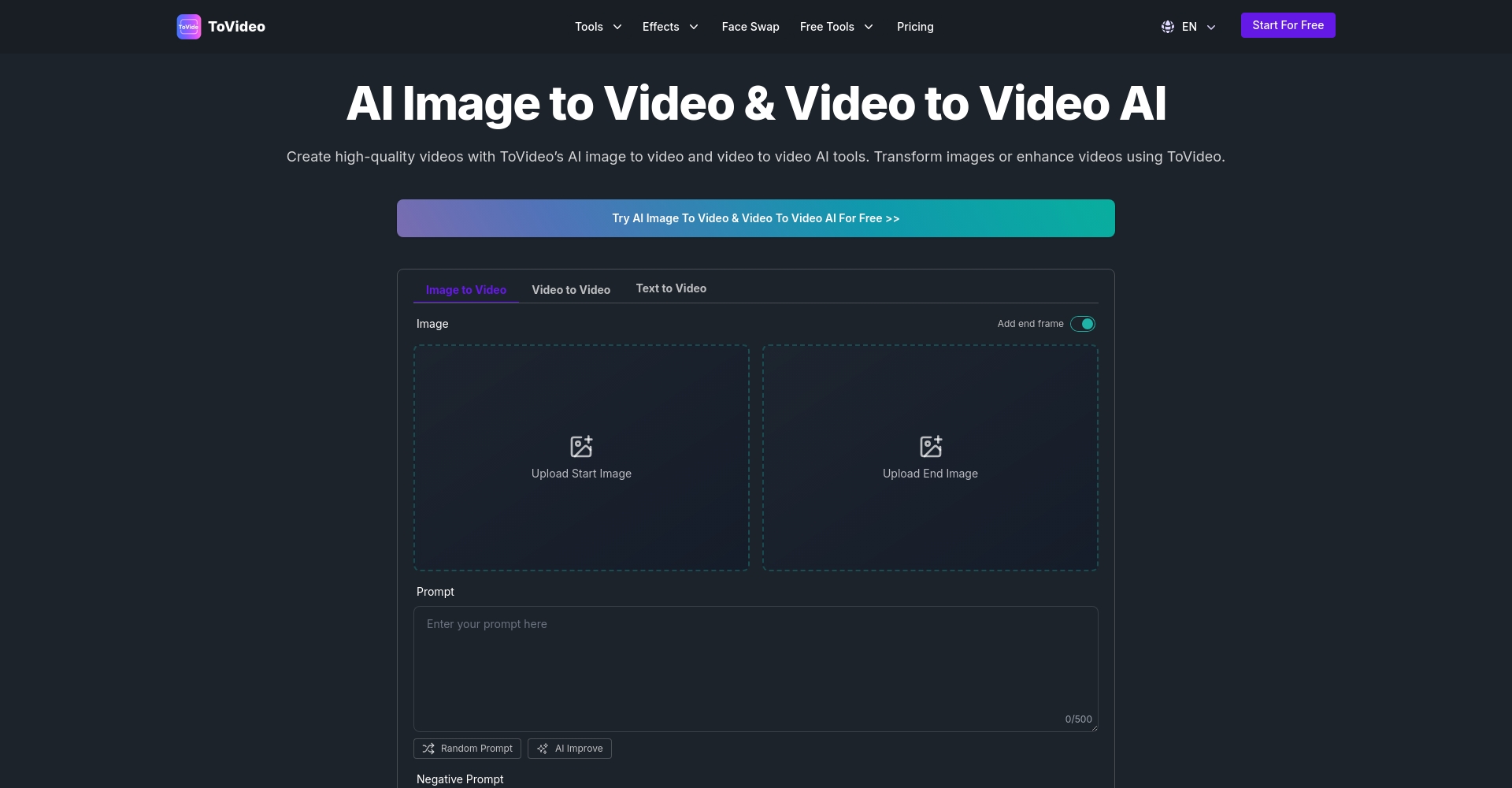Click the ToVideo brand name text

[236, 27]
